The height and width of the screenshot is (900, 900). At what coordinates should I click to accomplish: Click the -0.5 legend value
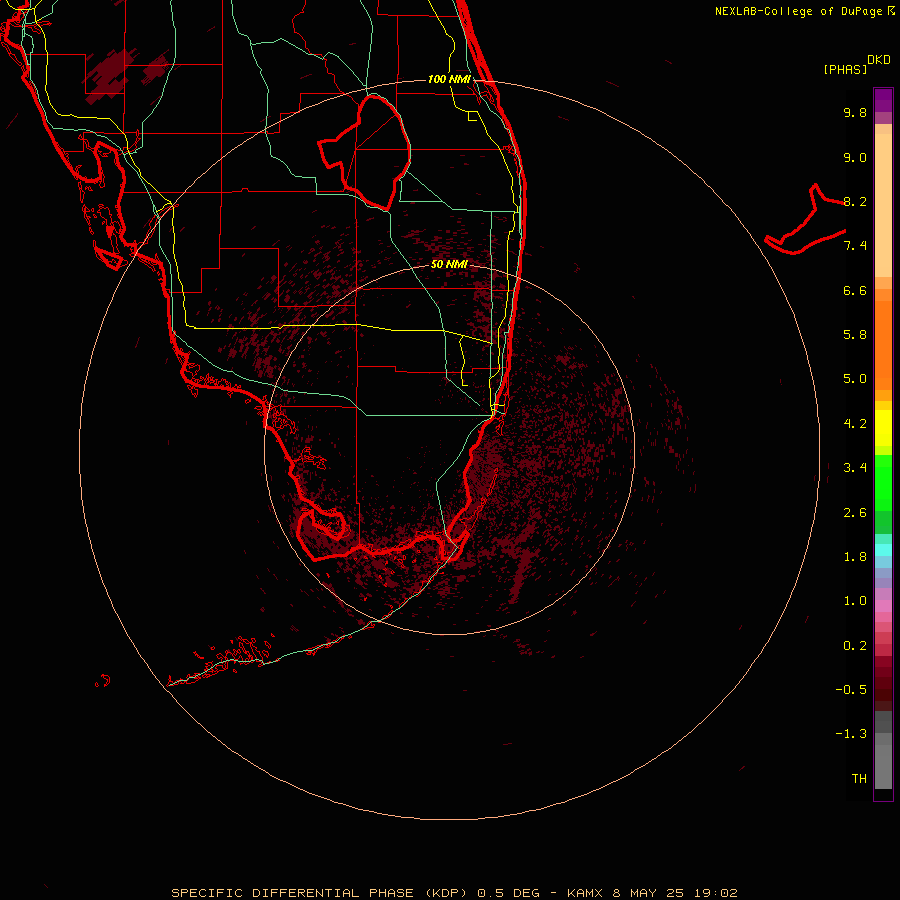tap(851, 690)
